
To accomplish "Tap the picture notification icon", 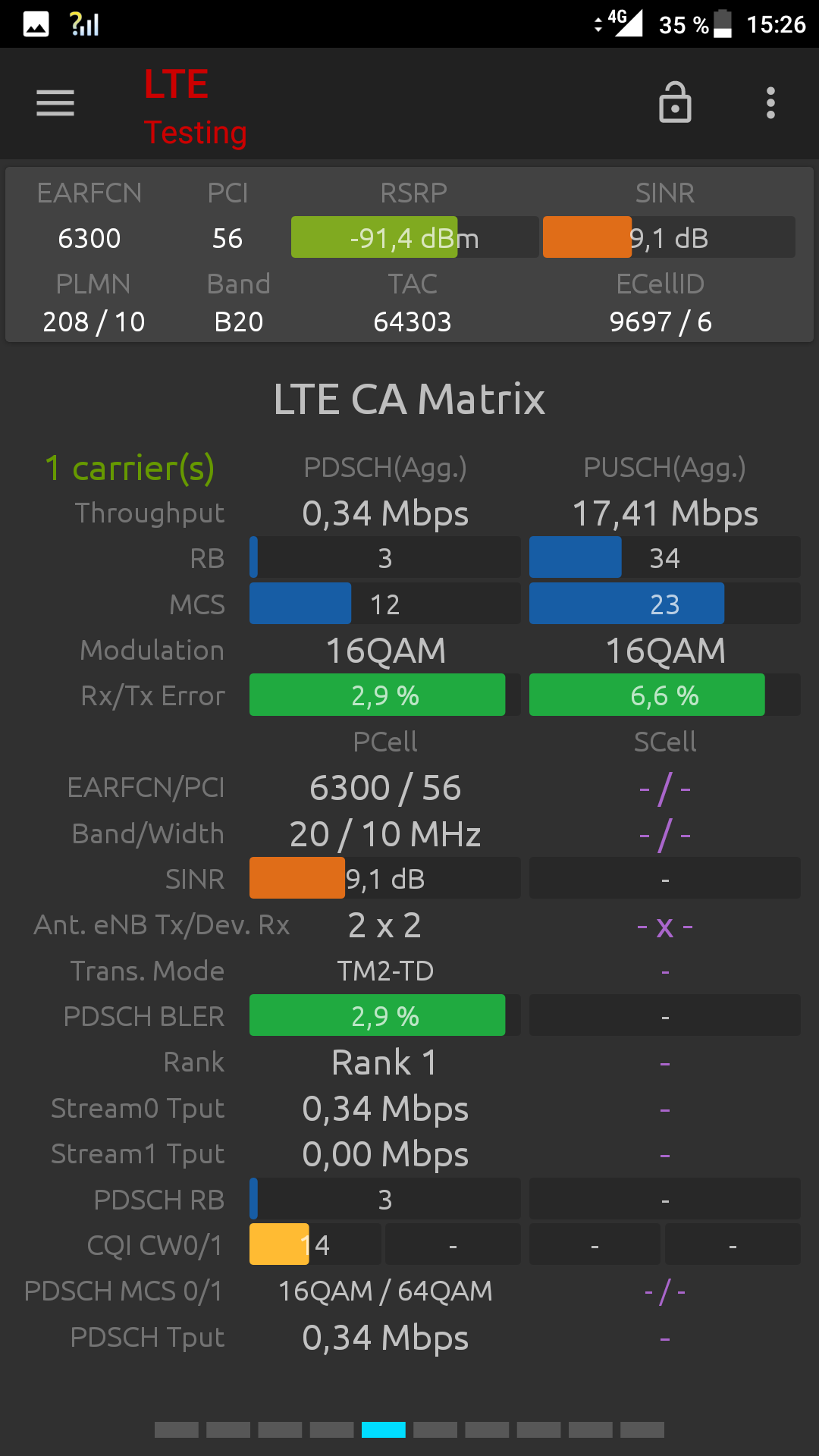I will point(36,24).
